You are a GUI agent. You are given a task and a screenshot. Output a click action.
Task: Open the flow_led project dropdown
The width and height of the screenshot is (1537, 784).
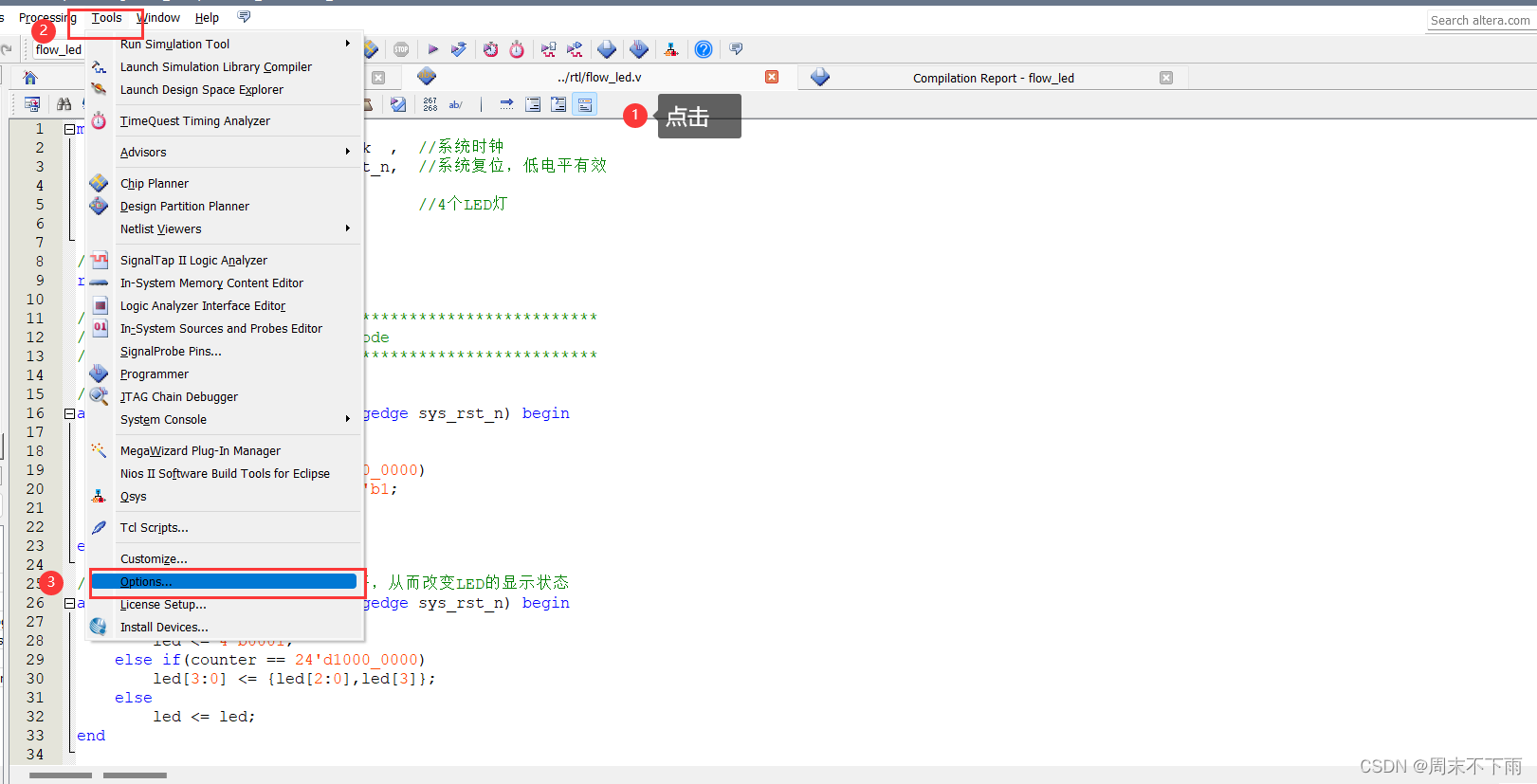tap(59, 49)
